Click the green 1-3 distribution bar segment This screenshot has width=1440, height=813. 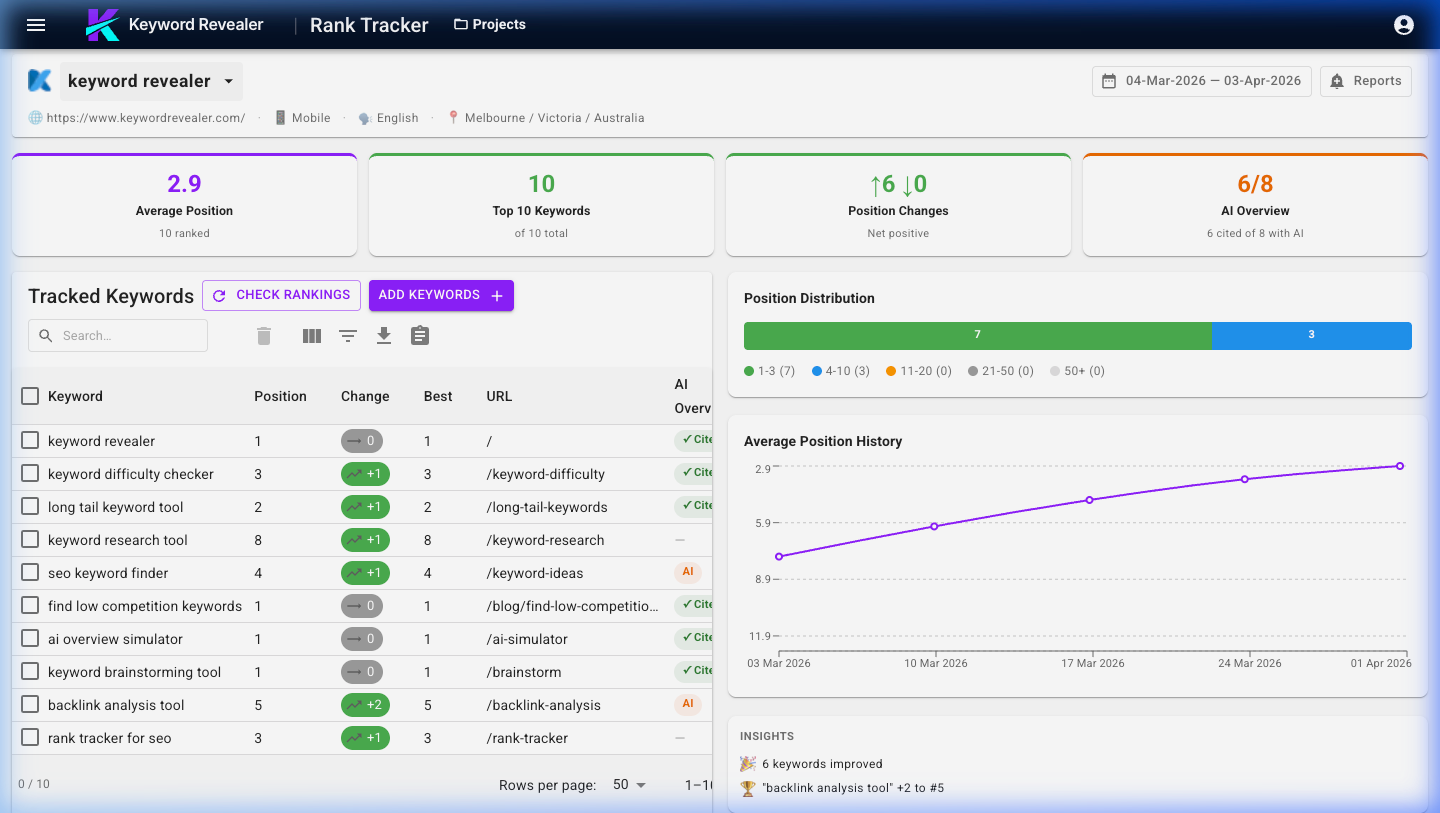pyautogui.click(x=977, y=335)
